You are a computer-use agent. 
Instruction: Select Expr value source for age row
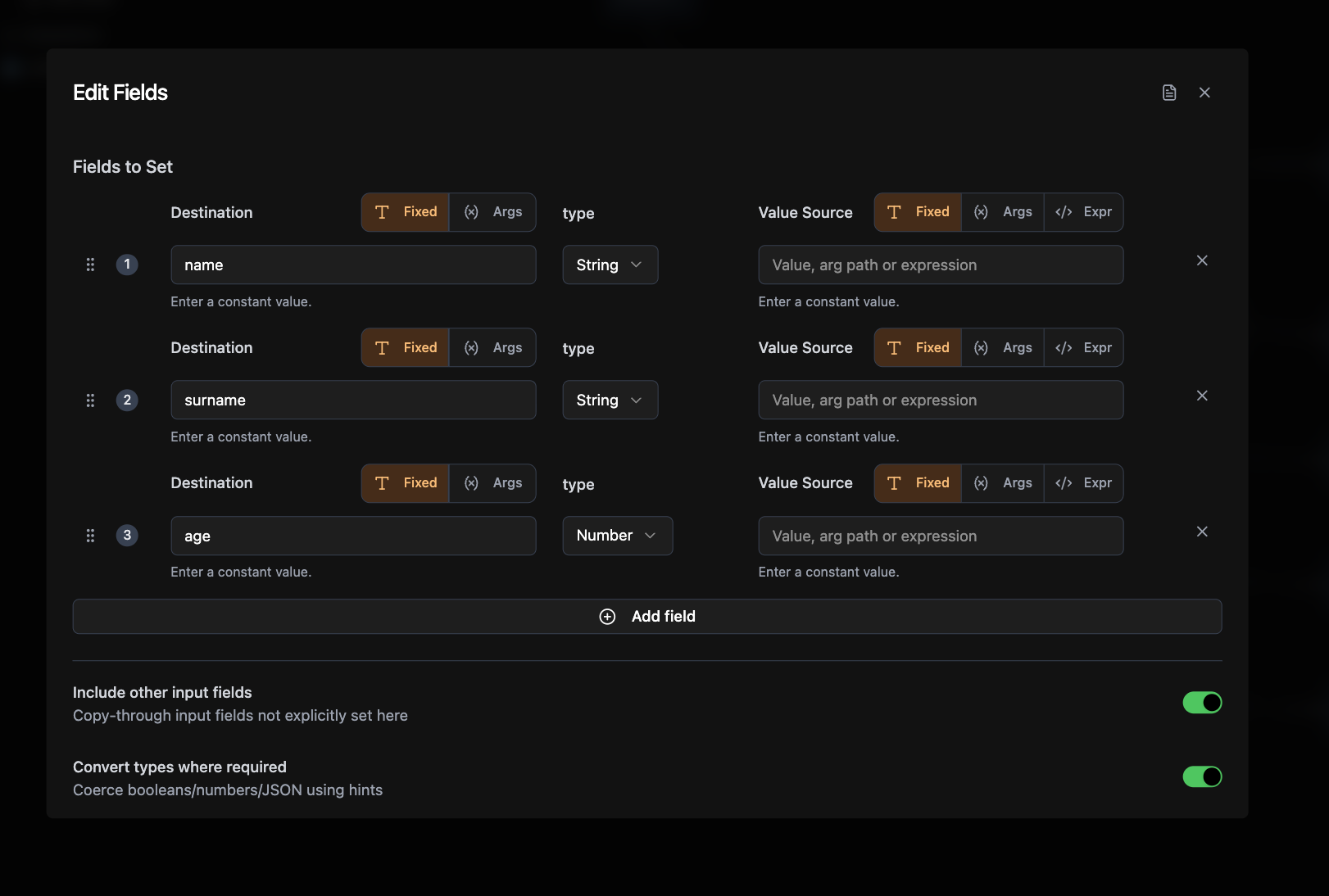[1083, 483]
